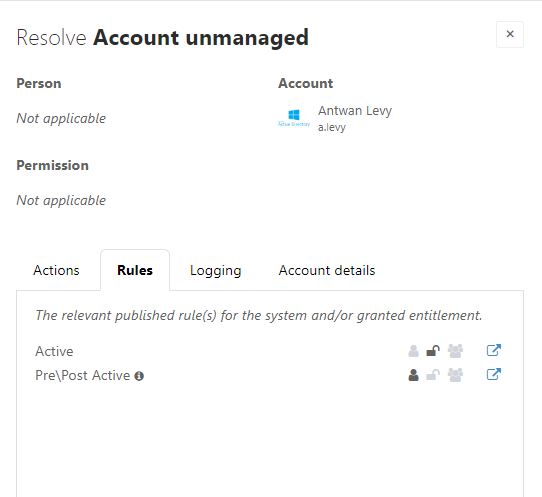Click the person icon in the Active row
This screenshot has width=542, height=497.
pos(413,351)
